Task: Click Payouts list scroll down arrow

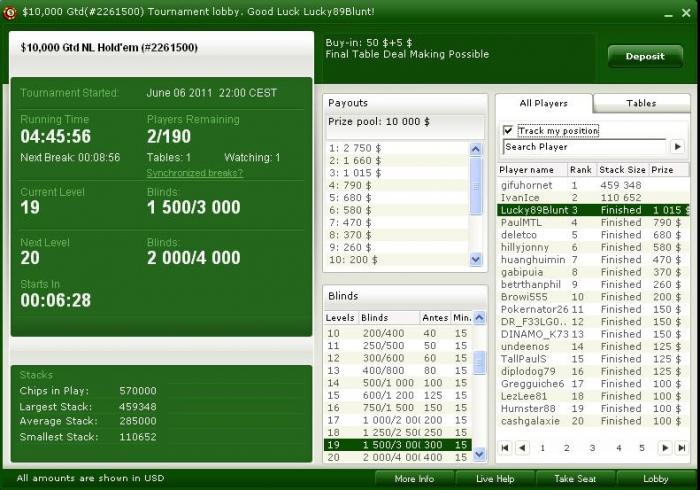Action: click(x=476, y=259)
